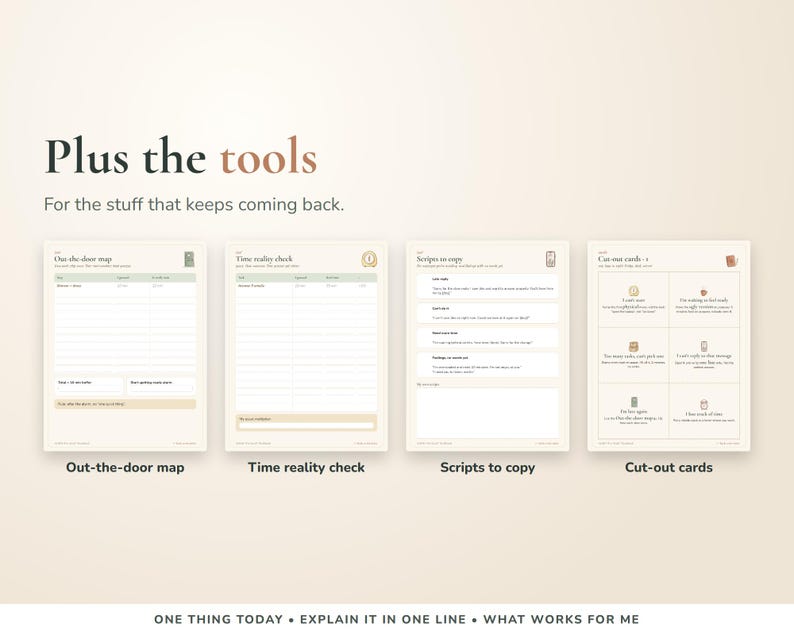Image resolution: width=794 pixels, height=635 pixels.
Task: Click the "Scripts to copy" caption below the page
Action: click(x=488, y=467)
